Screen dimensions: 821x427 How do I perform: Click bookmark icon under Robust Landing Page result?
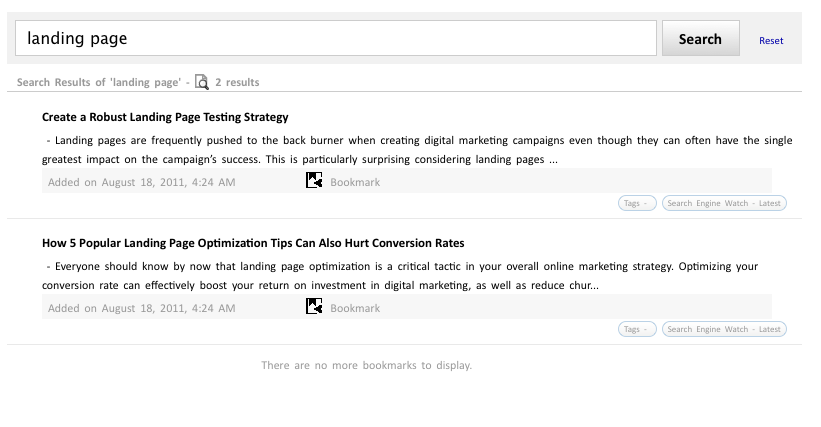coord(314,180)
